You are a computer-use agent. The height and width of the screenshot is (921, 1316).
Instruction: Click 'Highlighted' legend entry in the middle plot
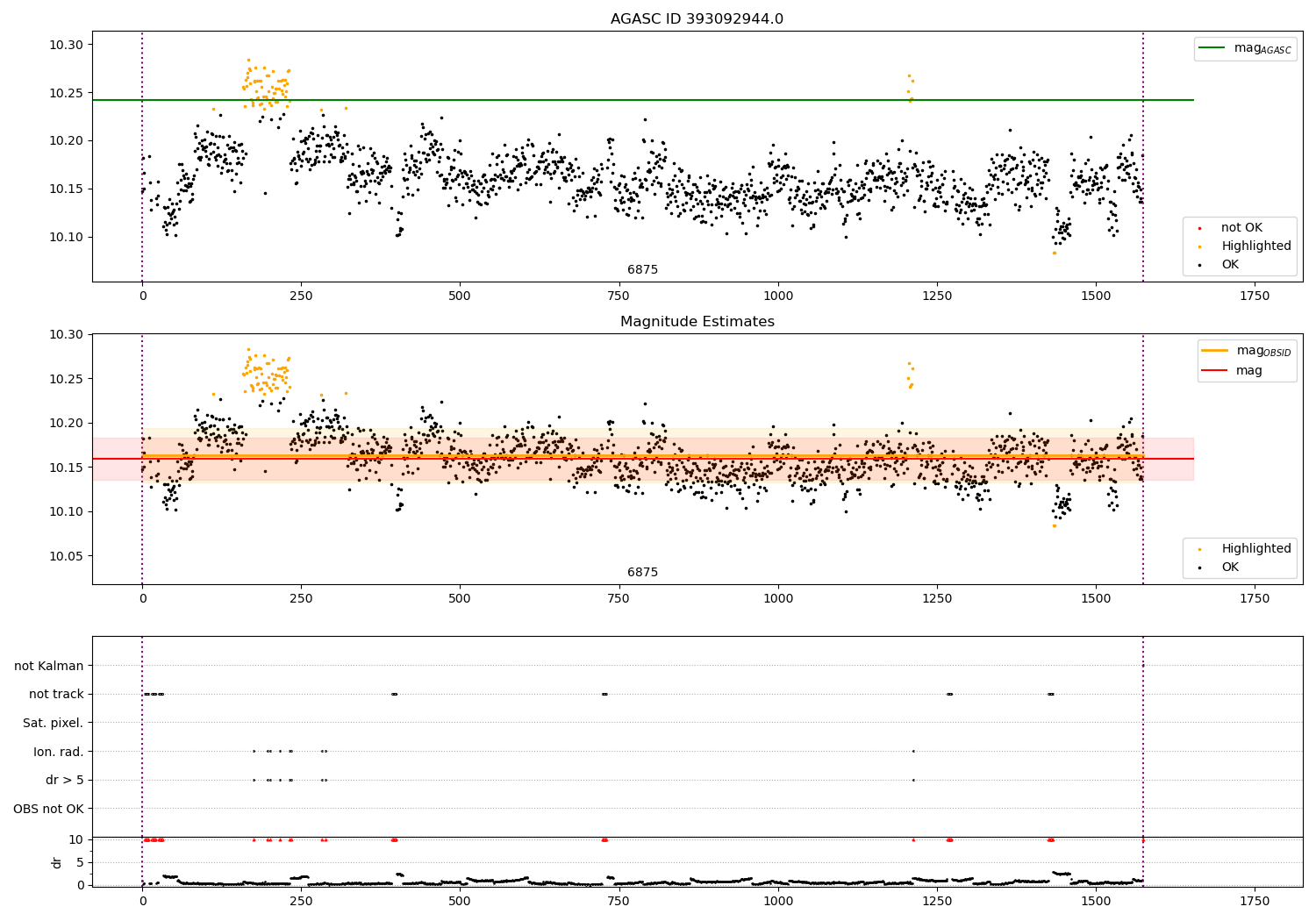[1256, 549]
